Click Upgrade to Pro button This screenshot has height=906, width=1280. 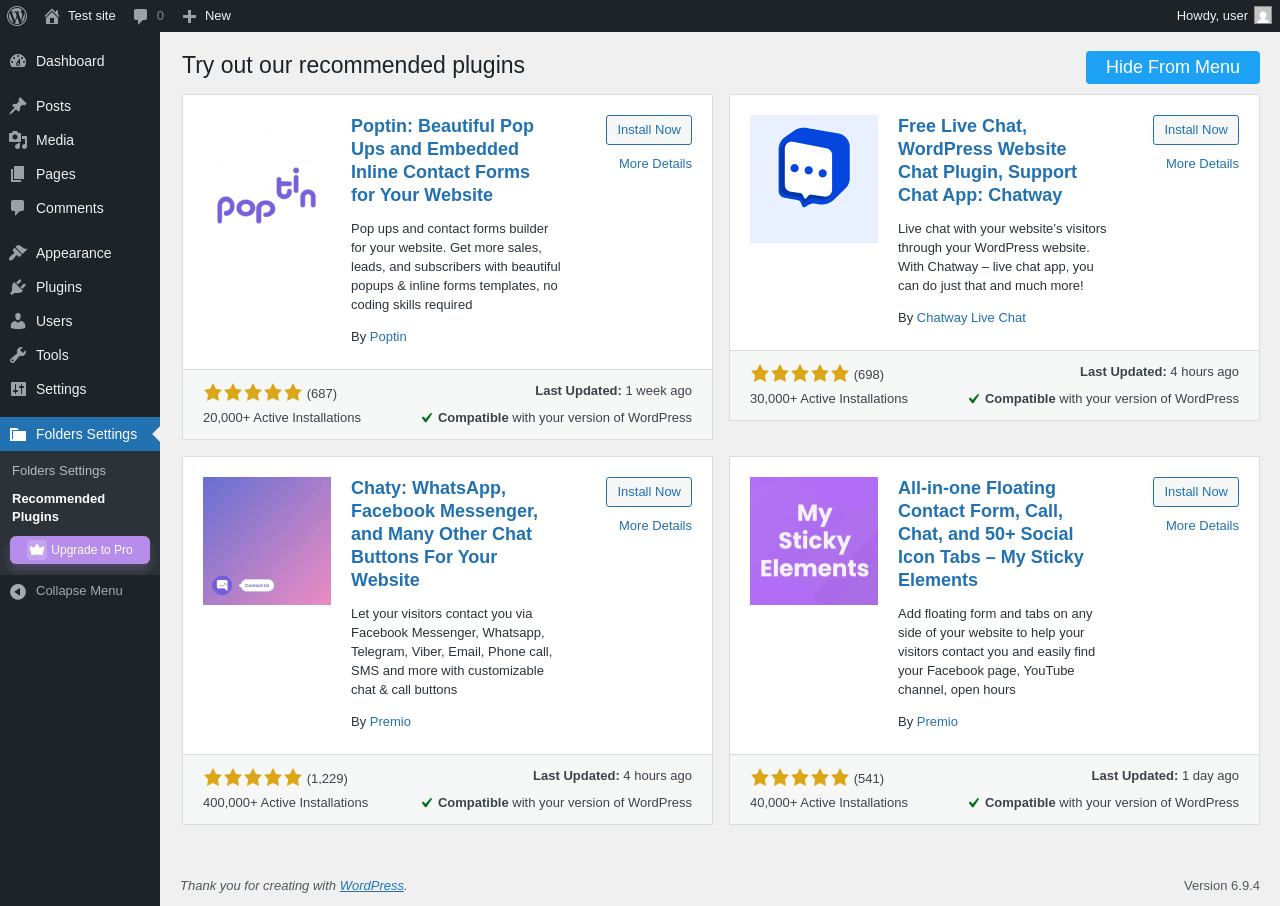point(80,550)
